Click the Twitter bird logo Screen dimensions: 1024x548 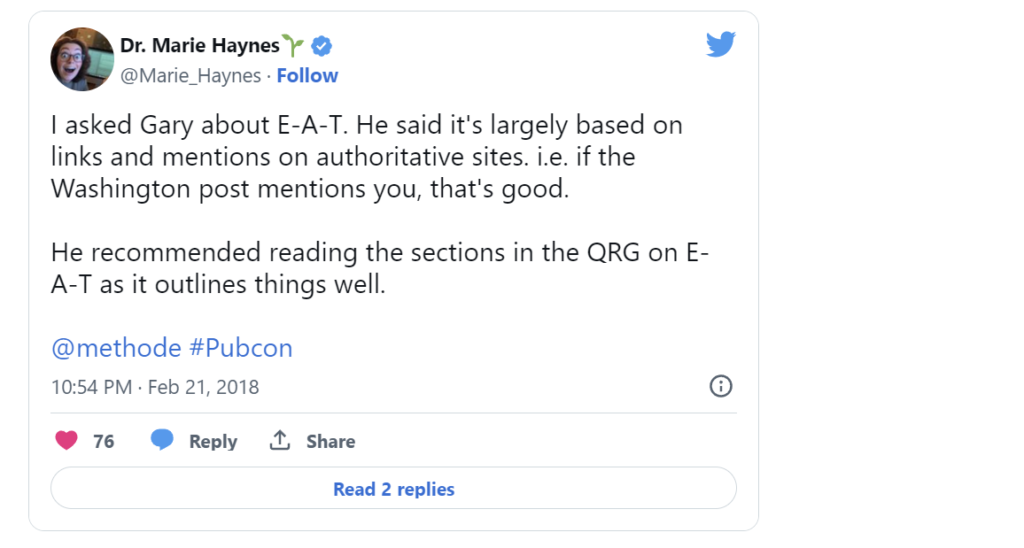720,44
